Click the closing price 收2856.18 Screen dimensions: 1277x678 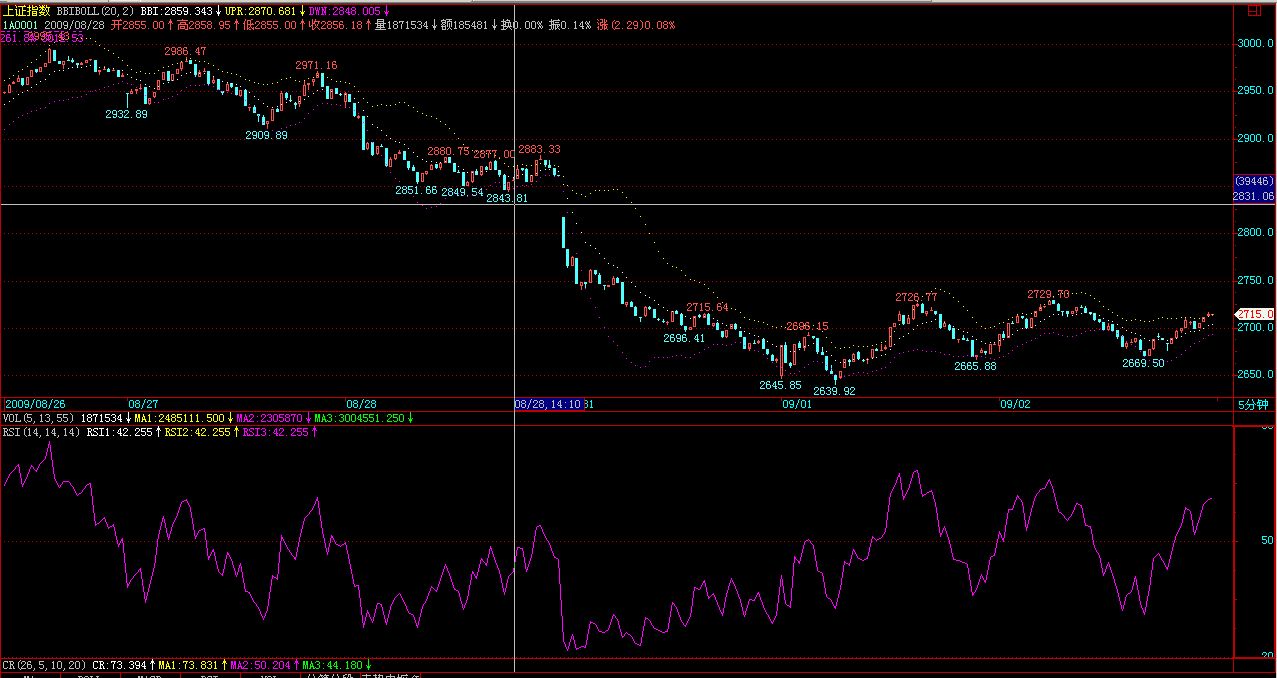point(337,24)
